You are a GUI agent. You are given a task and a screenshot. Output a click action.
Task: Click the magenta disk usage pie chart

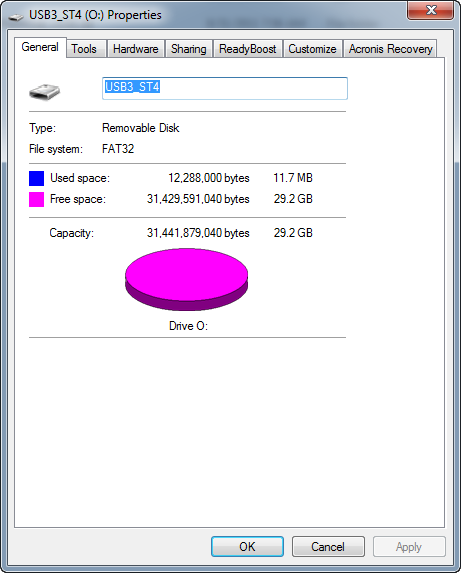tap(187, 280)
